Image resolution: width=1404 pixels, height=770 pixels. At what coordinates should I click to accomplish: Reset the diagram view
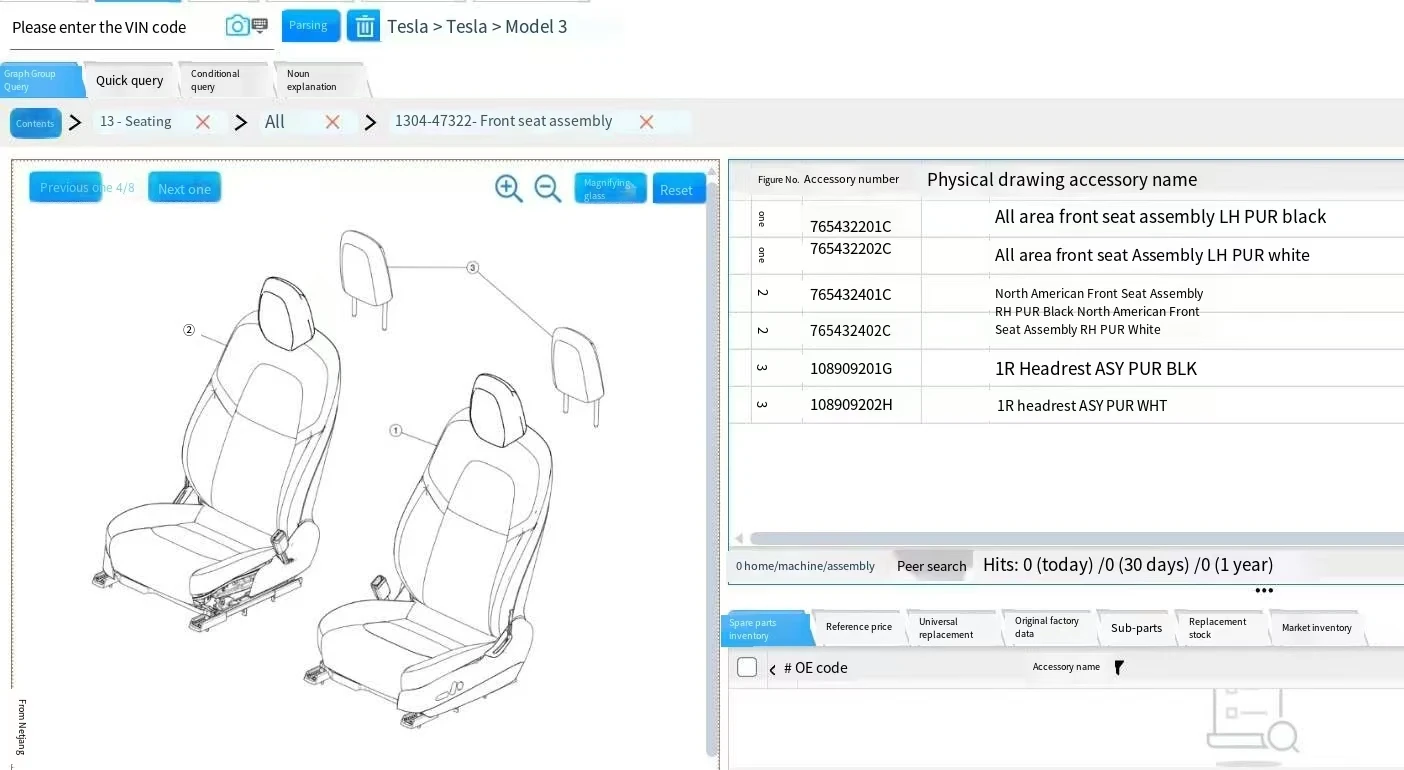679,189
